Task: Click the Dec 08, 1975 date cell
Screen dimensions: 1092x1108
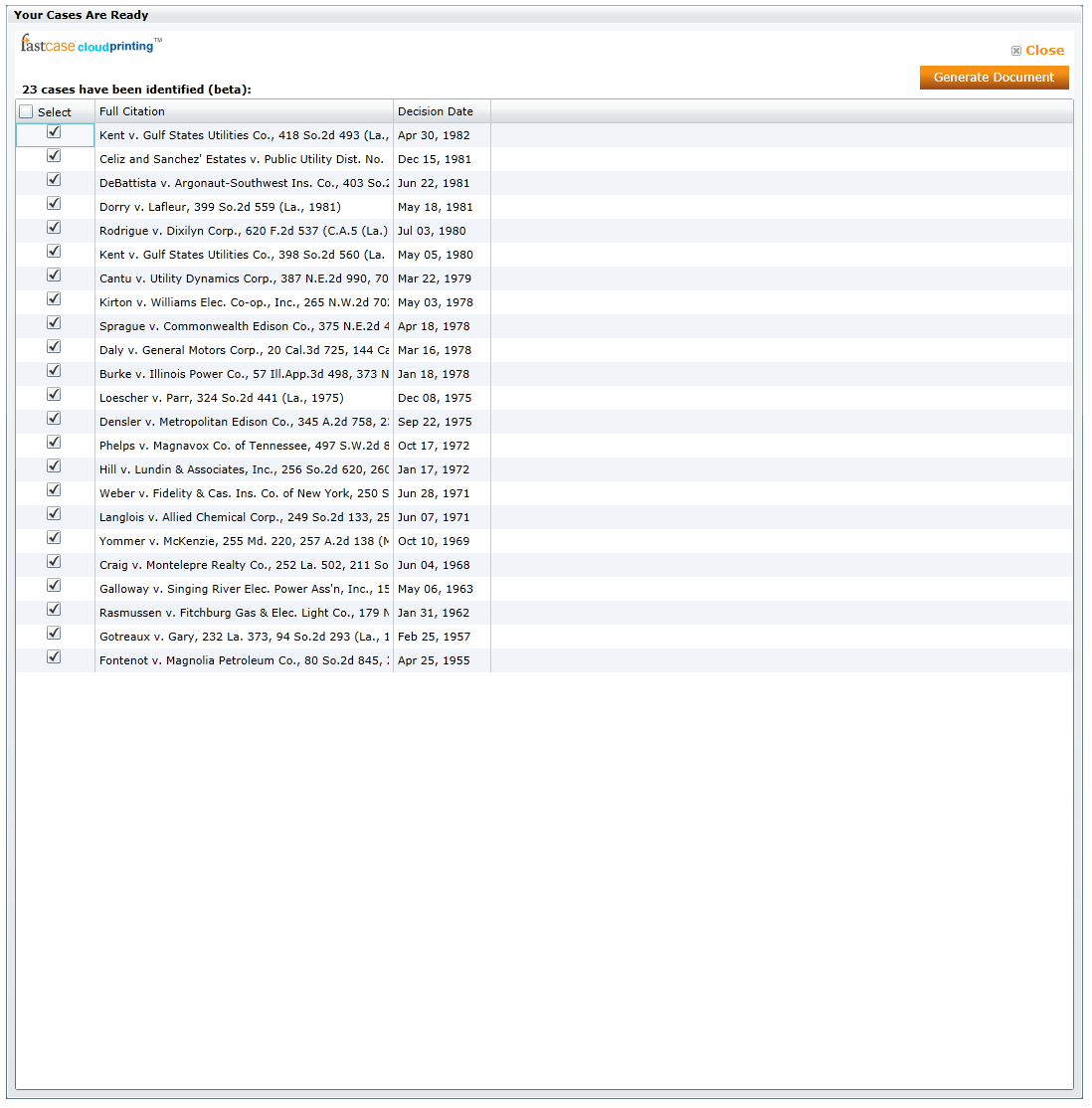Action: (x=442, y=398)
